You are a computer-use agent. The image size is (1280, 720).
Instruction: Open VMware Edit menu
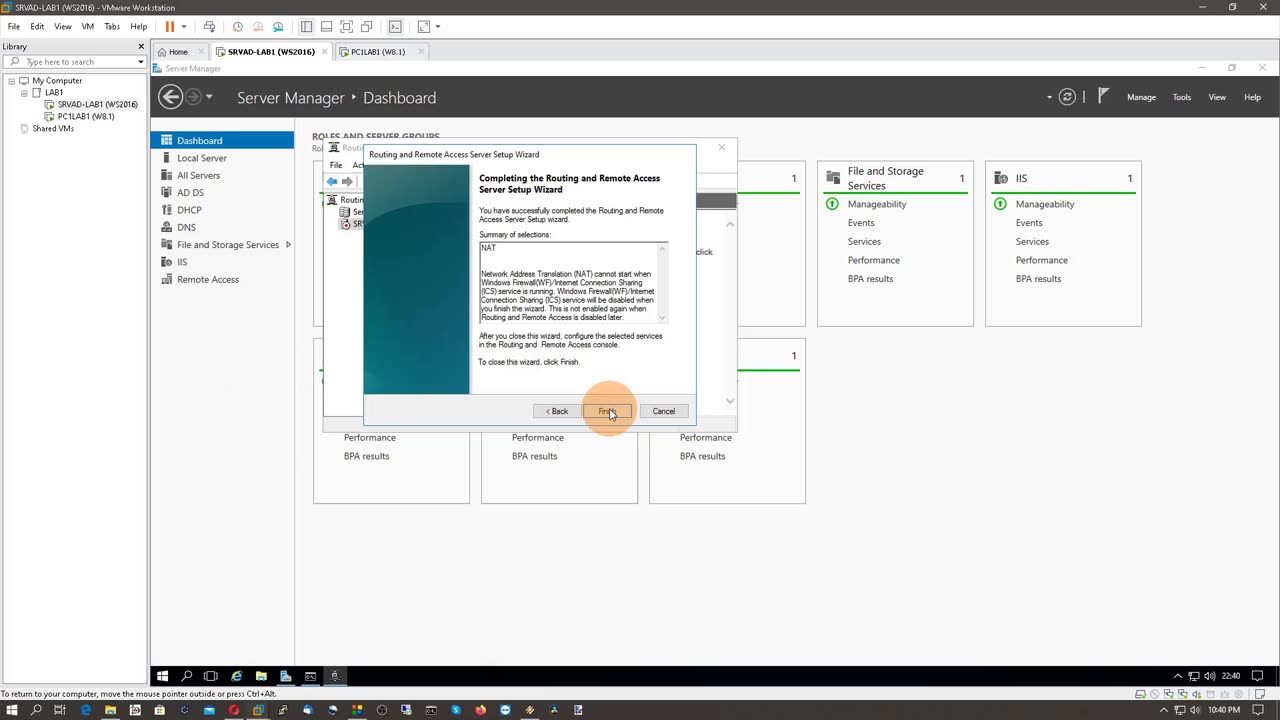point(37,27)
